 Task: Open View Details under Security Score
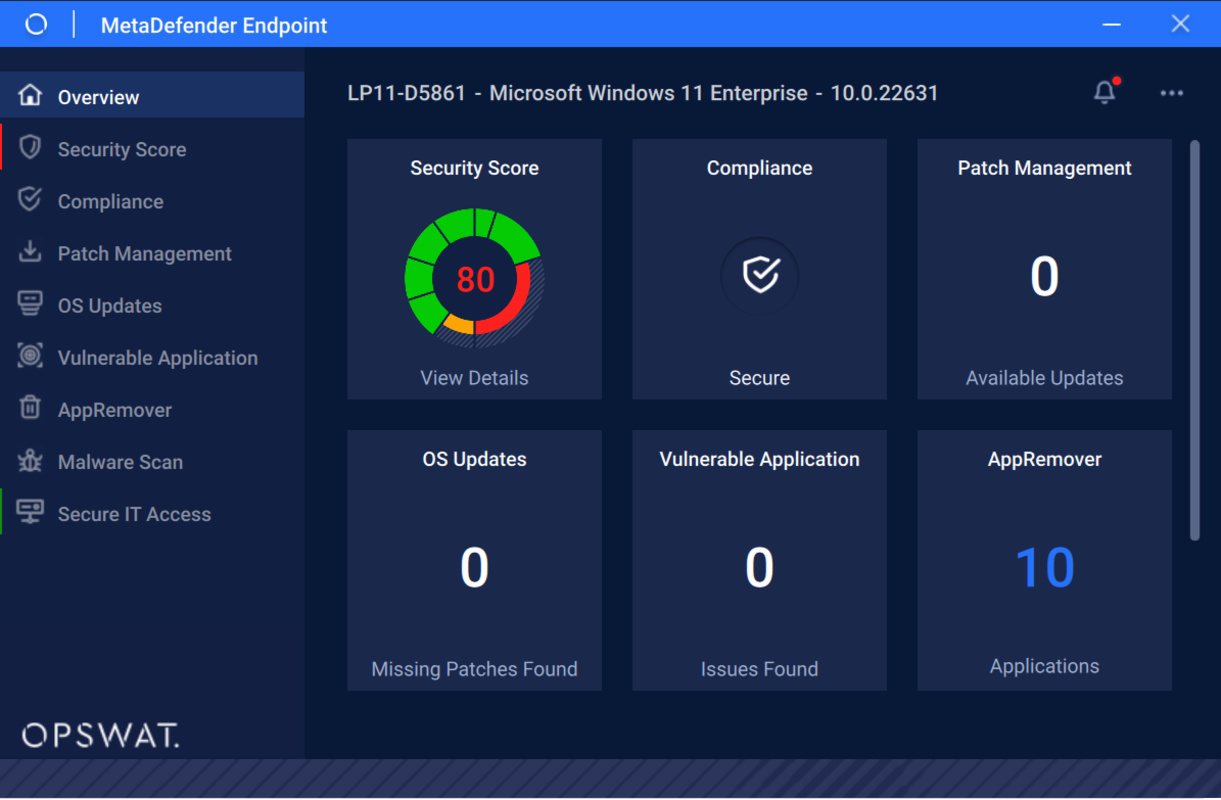474,378
